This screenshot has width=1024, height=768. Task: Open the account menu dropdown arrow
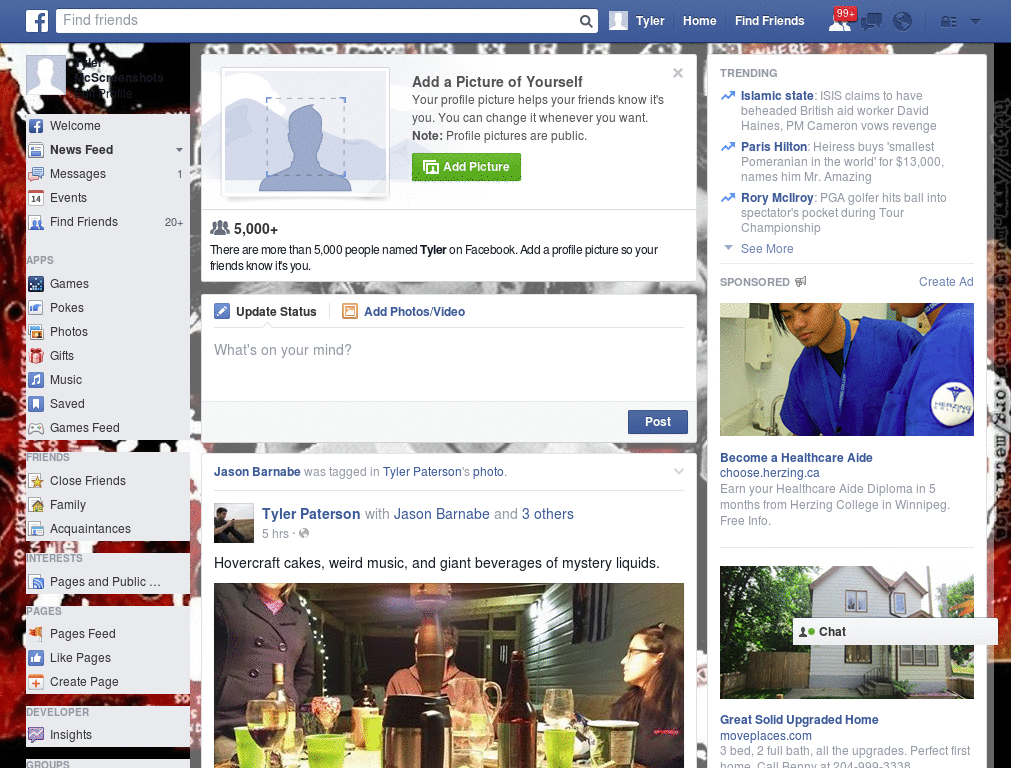(975, 22)
